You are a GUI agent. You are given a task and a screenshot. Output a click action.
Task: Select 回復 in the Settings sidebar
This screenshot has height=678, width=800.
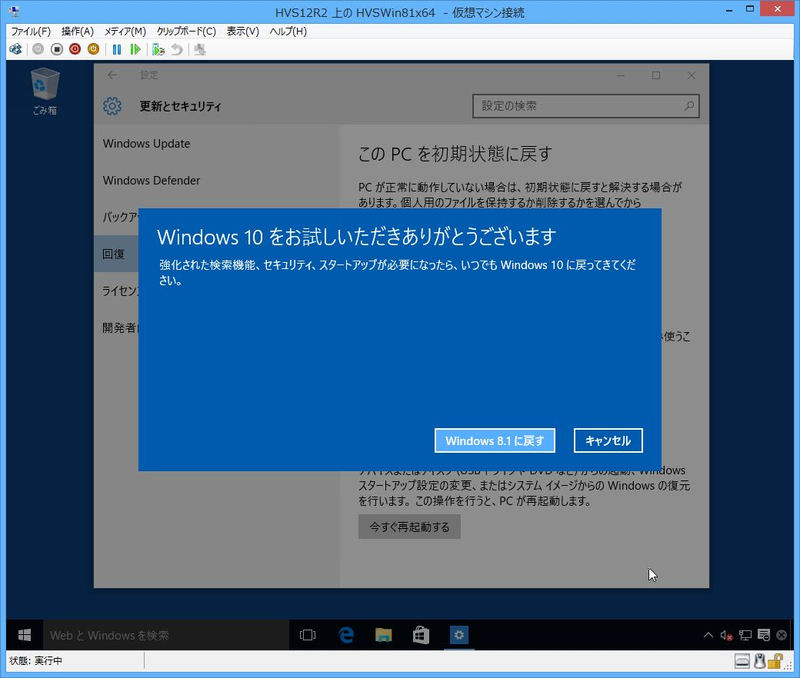[116, 254]
